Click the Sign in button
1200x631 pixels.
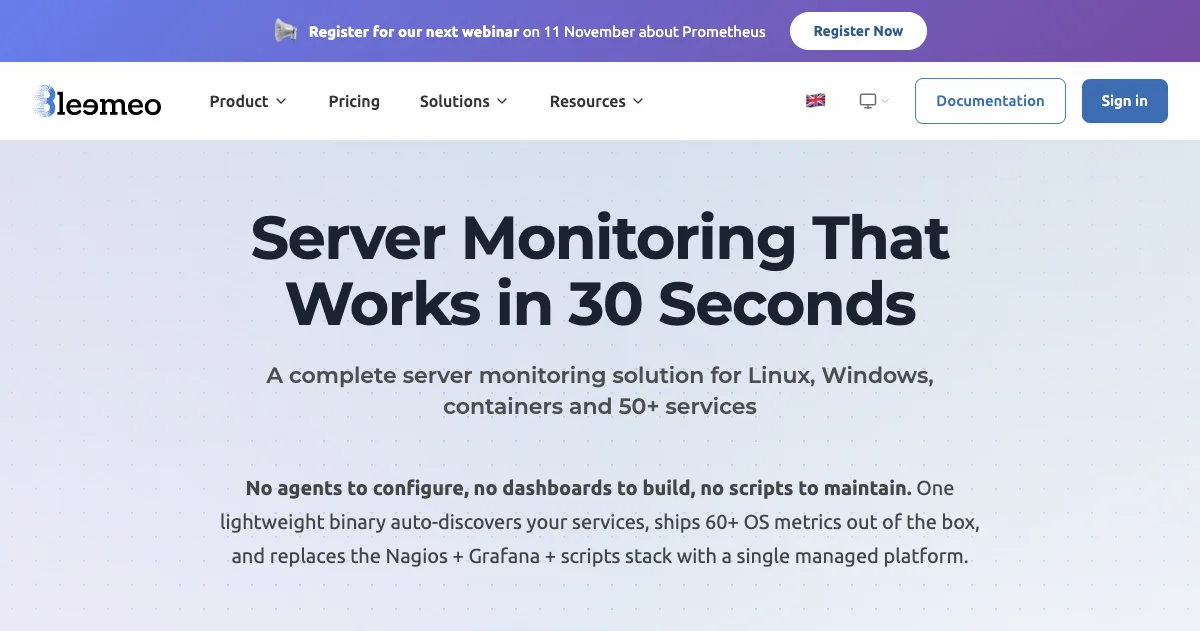(x=1125, y=101)
